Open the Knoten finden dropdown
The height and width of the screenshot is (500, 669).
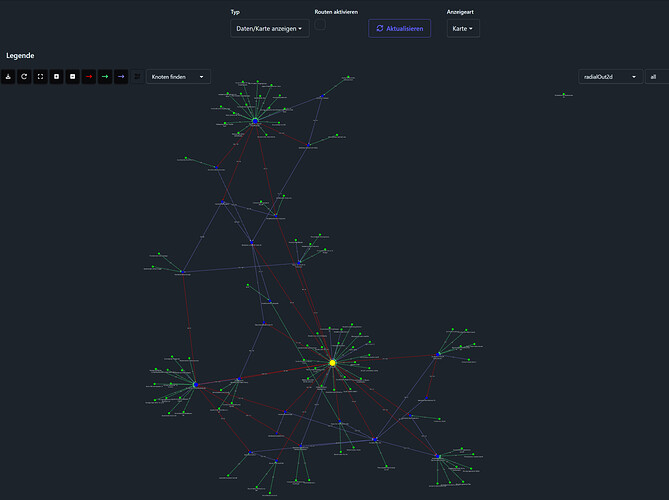point(178,77)
